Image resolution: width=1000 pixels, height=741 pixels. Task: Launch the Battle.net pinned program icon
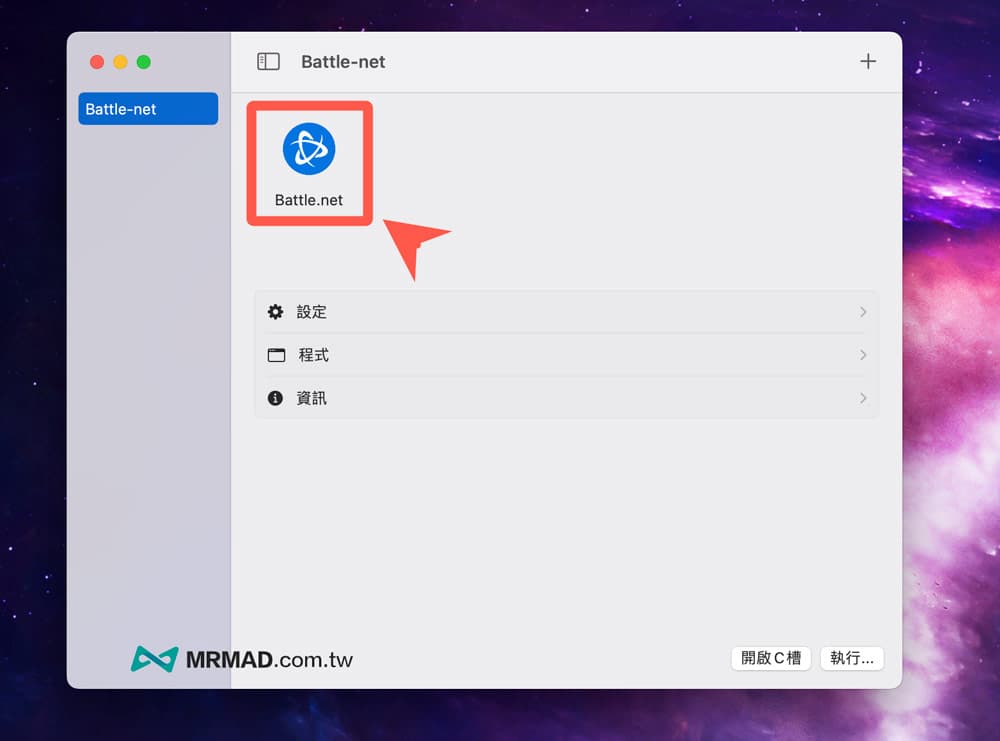coord(309,149)
